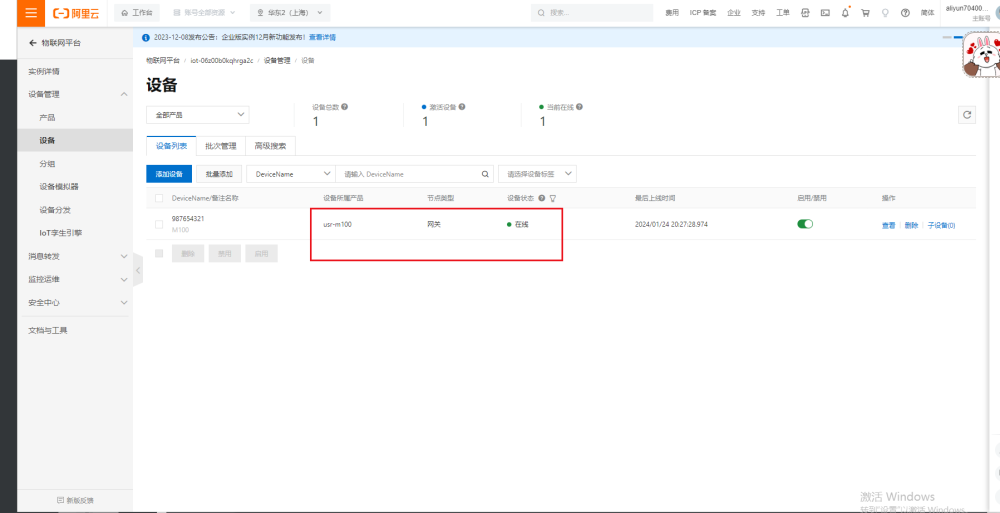
Task: Click the search magnifier in DeviceName field
Action: point(486,174)
